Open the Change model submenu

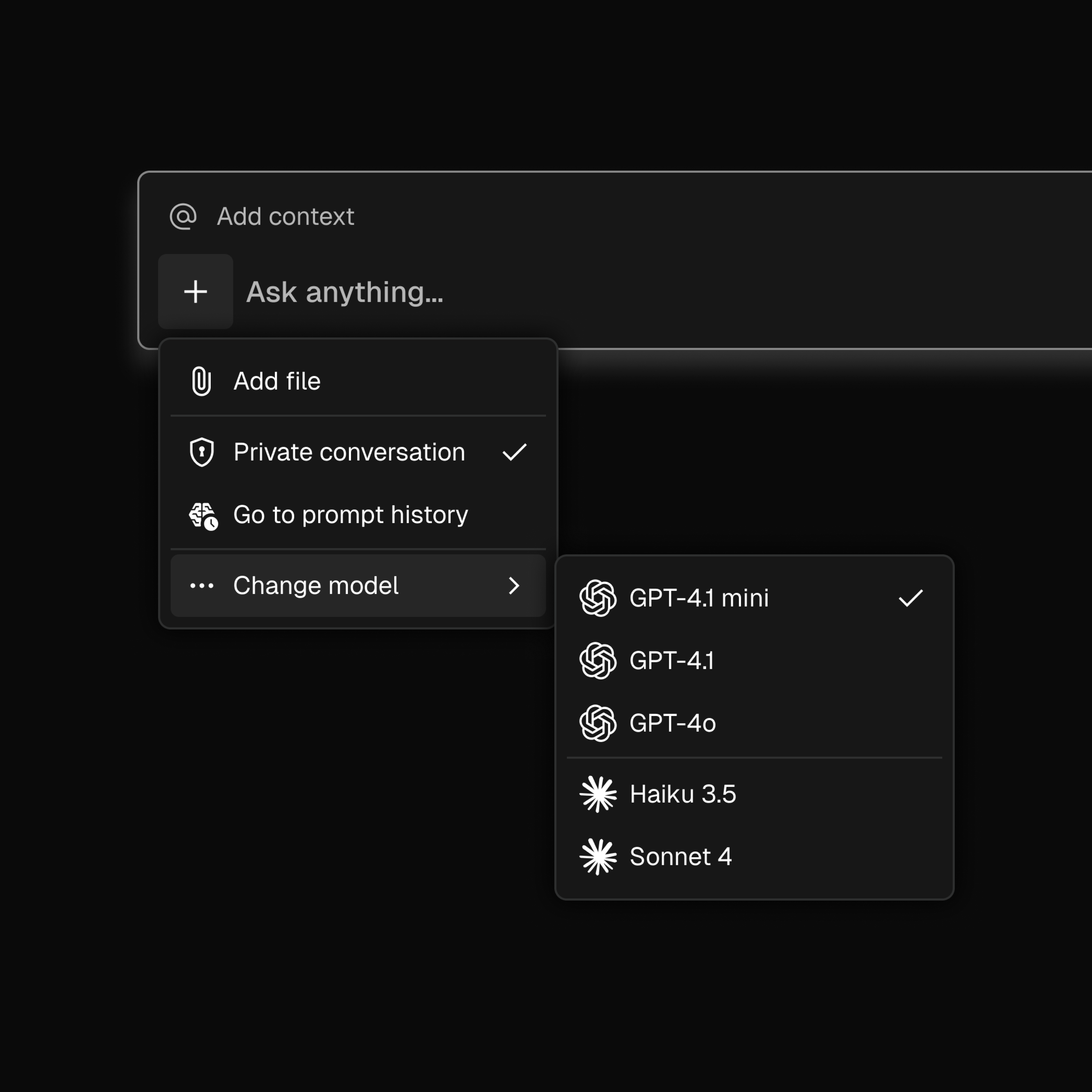click(358, 586)
